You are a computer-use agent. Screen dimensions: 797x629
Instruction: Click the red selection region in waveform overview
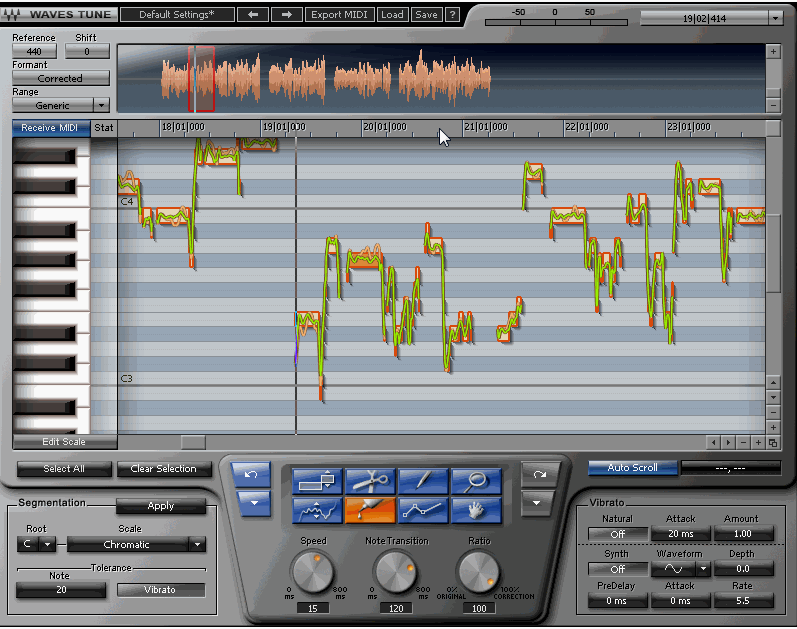click(201, 79)
